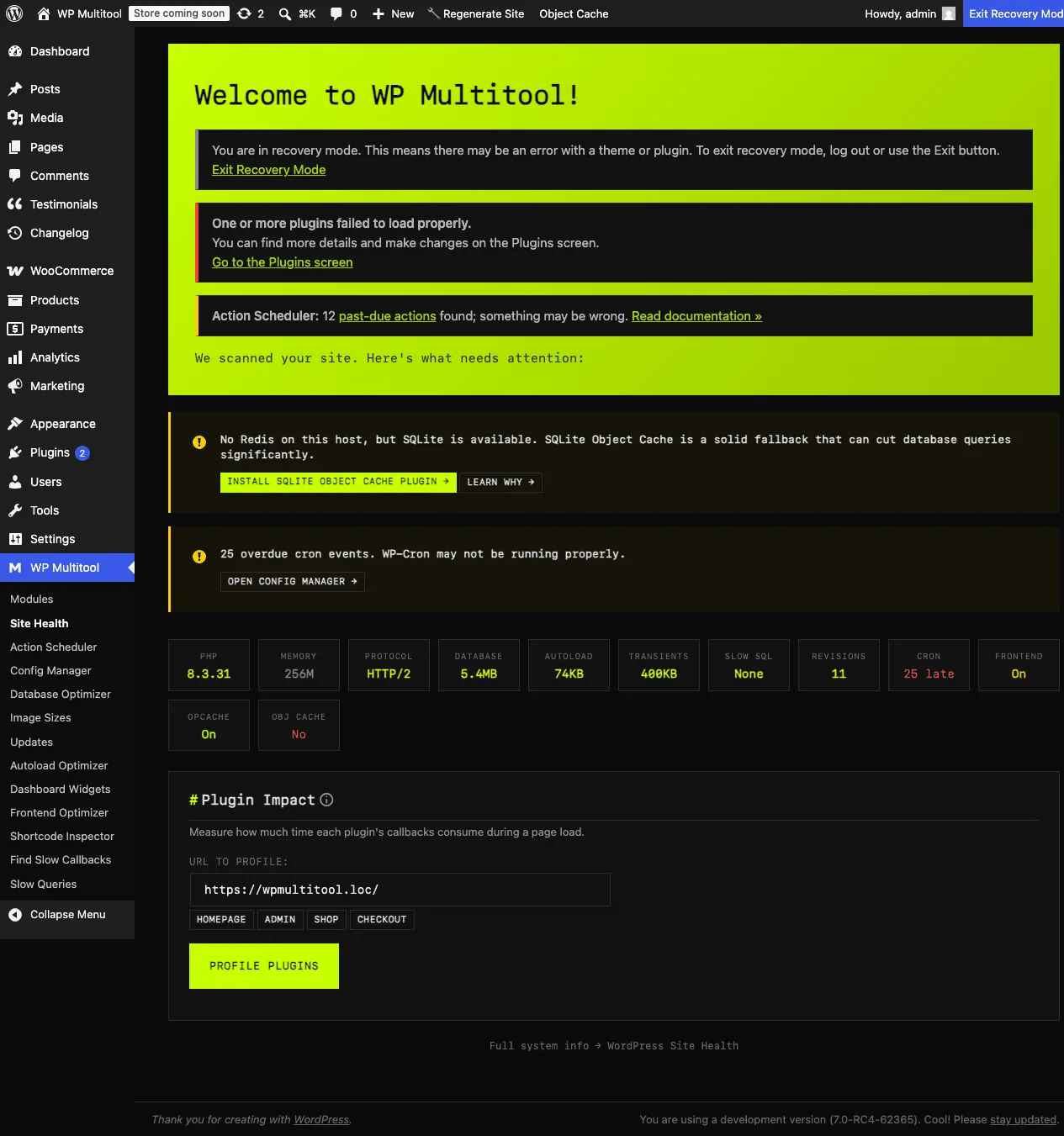Screen dimensions: 1064x1136
Task: Click the Products archive icon
Action: pyautogui.click(x=15, y=300)
